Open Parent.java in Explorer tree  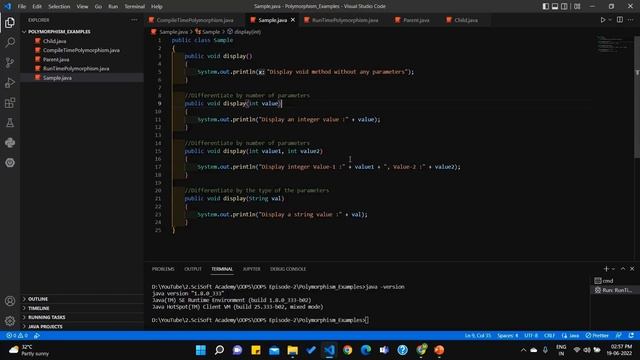(56, 59)
